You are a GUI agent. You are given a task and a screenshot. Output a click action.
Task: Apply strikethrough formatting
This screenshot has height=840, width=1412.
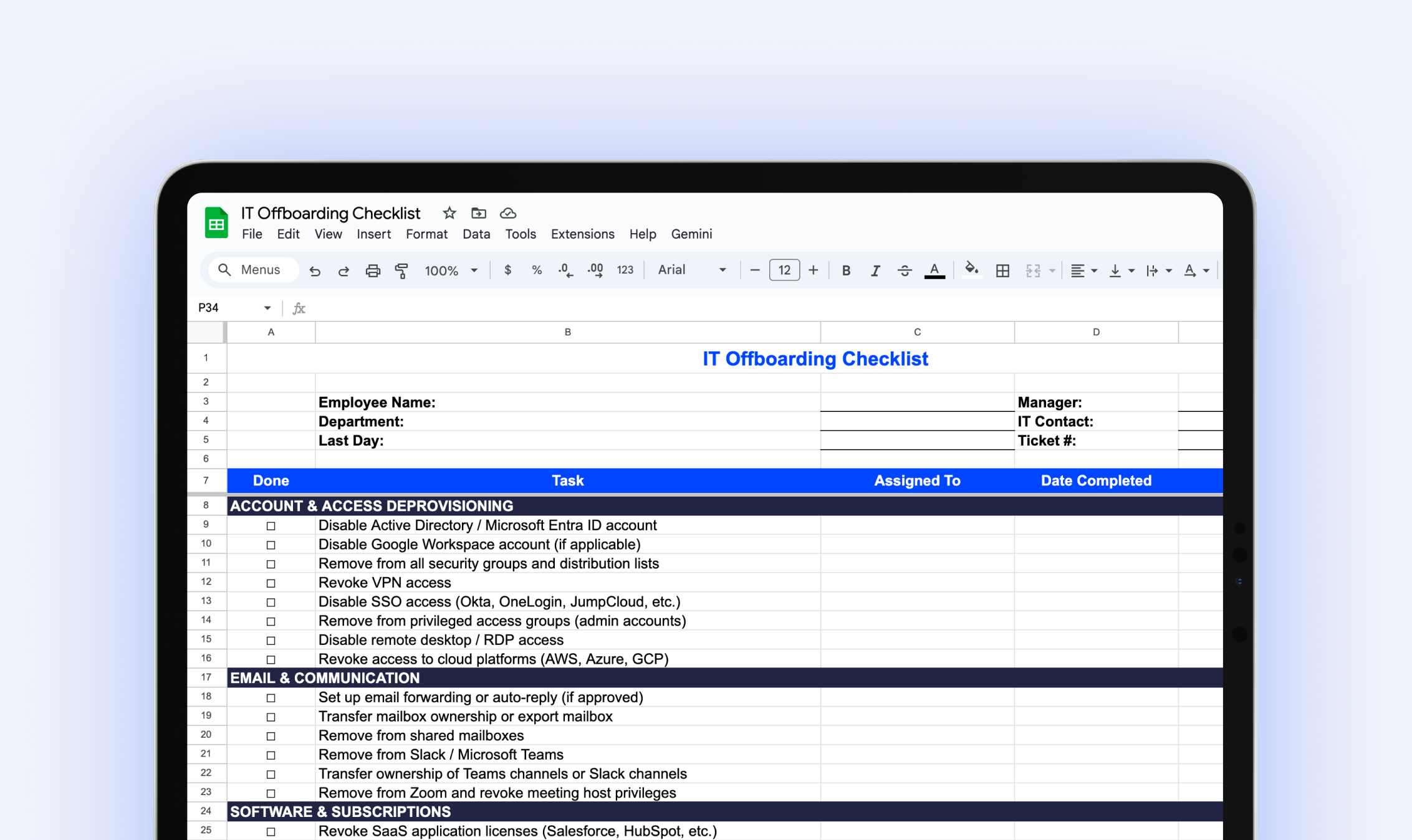(905, 270)
